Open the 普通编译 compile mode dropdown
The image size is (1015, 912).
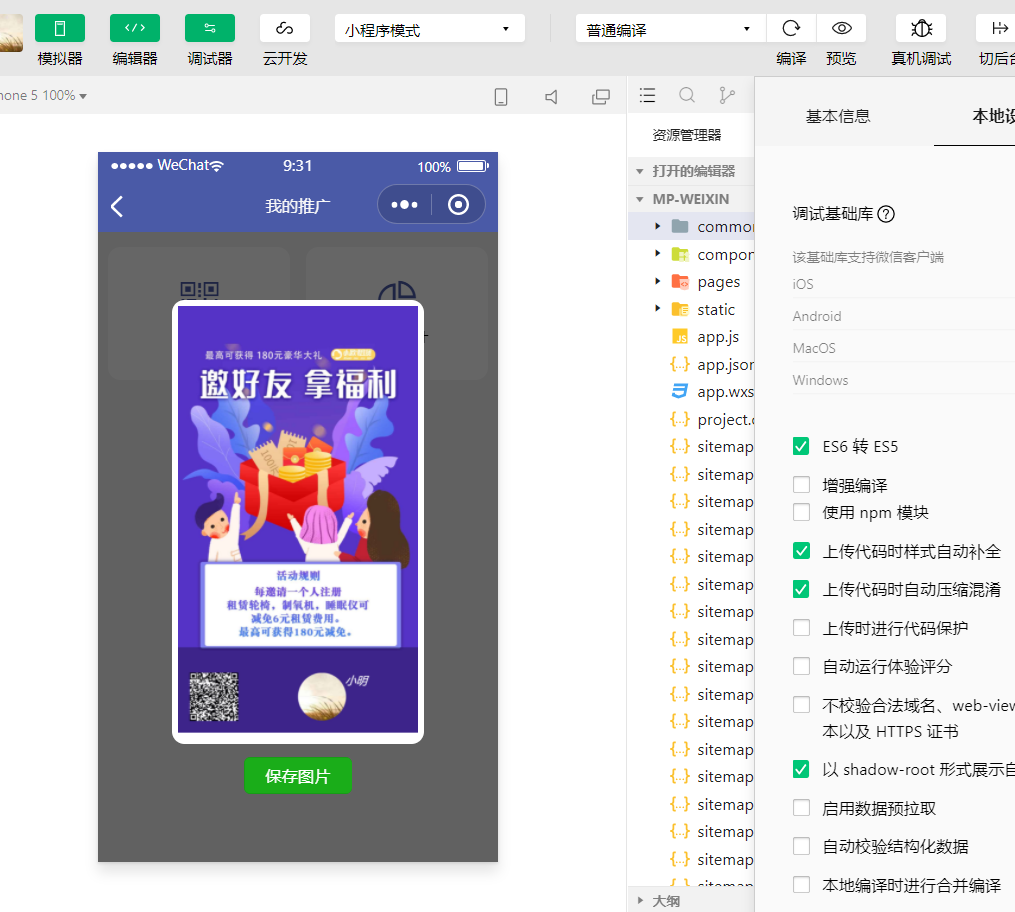[x=671, y=29]
